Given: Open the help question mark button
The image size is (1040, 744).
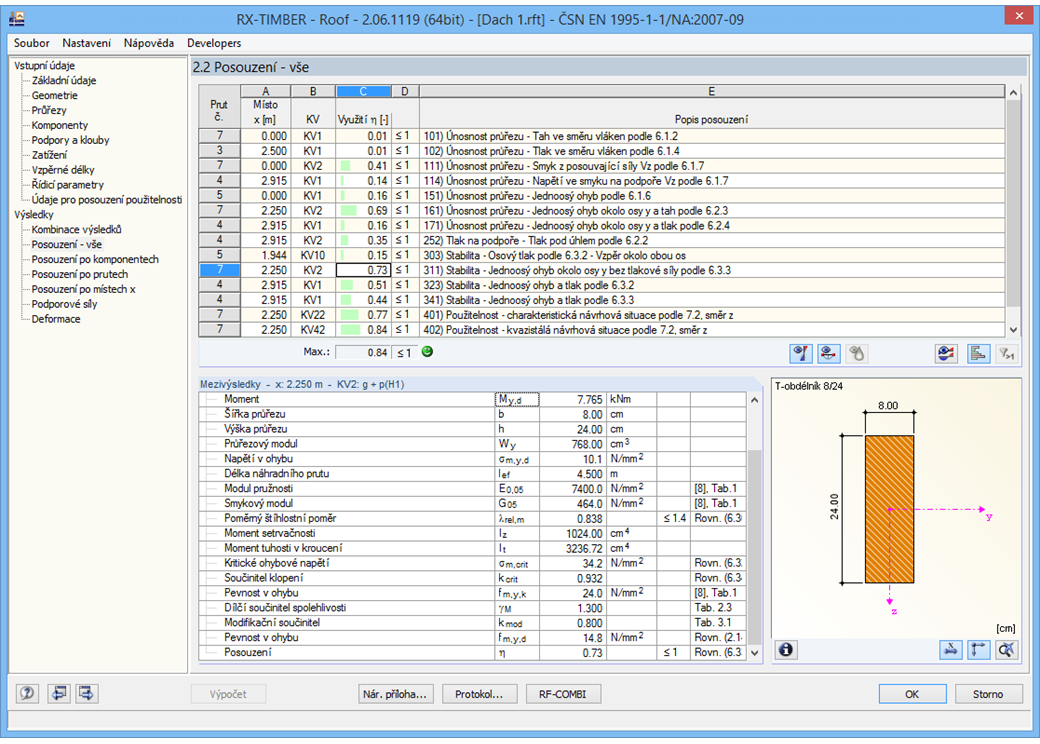Looking at the screenshot, I should 27,694.
